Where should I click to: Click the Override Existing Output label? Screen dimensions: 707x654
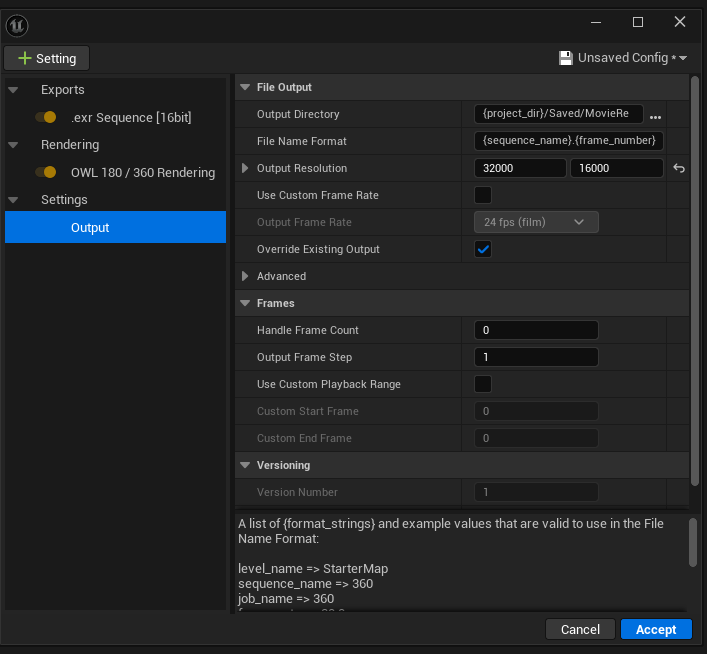[x=318, y=249]
